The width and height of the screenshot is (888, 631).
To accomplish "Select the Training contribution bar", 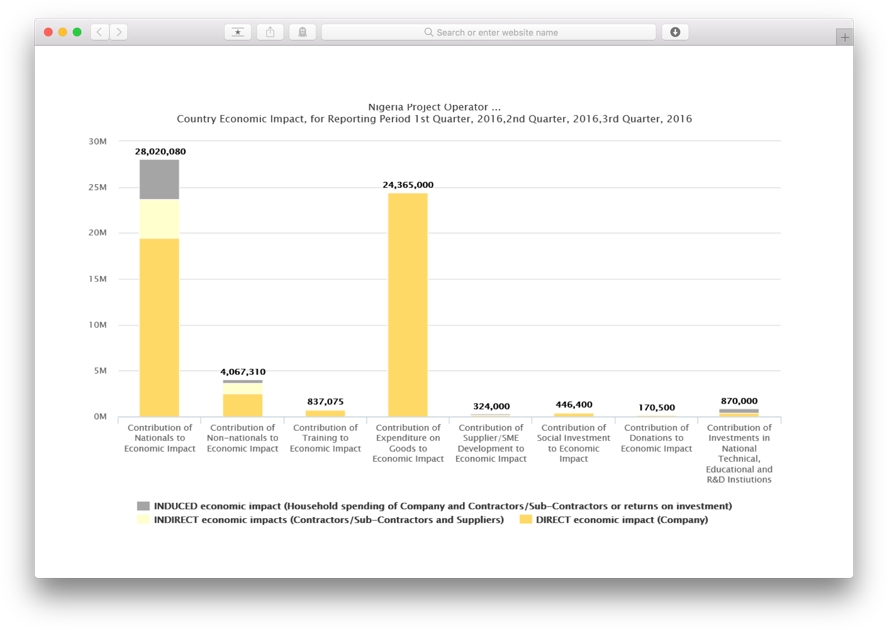I will 325,413.
